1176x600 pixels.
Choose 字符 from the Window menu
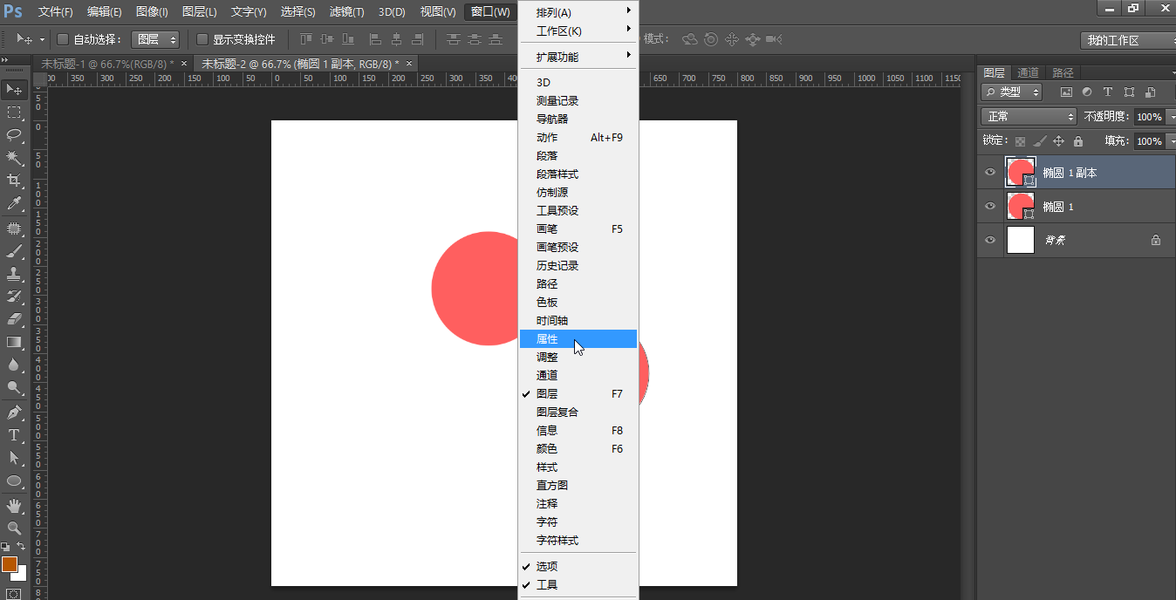click(578, 522)
